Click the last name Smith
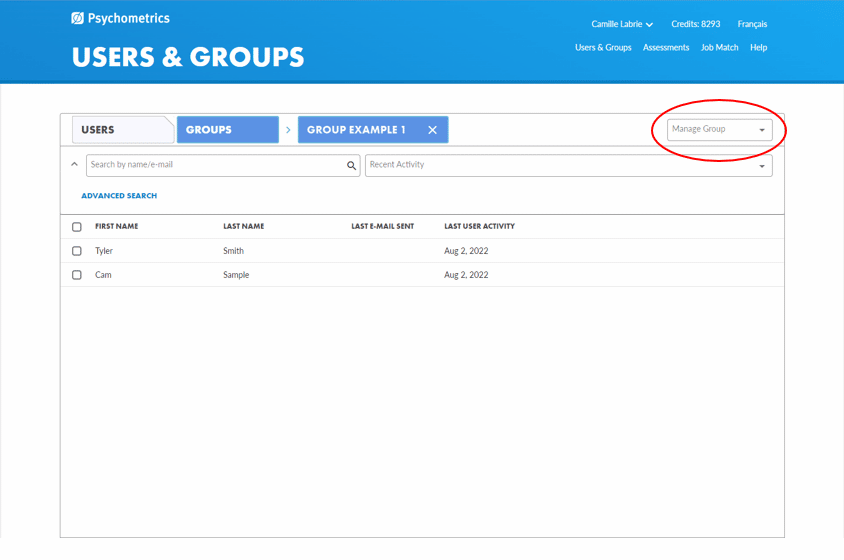The height and width of the screenshot is (560, 844). point(233,251)
